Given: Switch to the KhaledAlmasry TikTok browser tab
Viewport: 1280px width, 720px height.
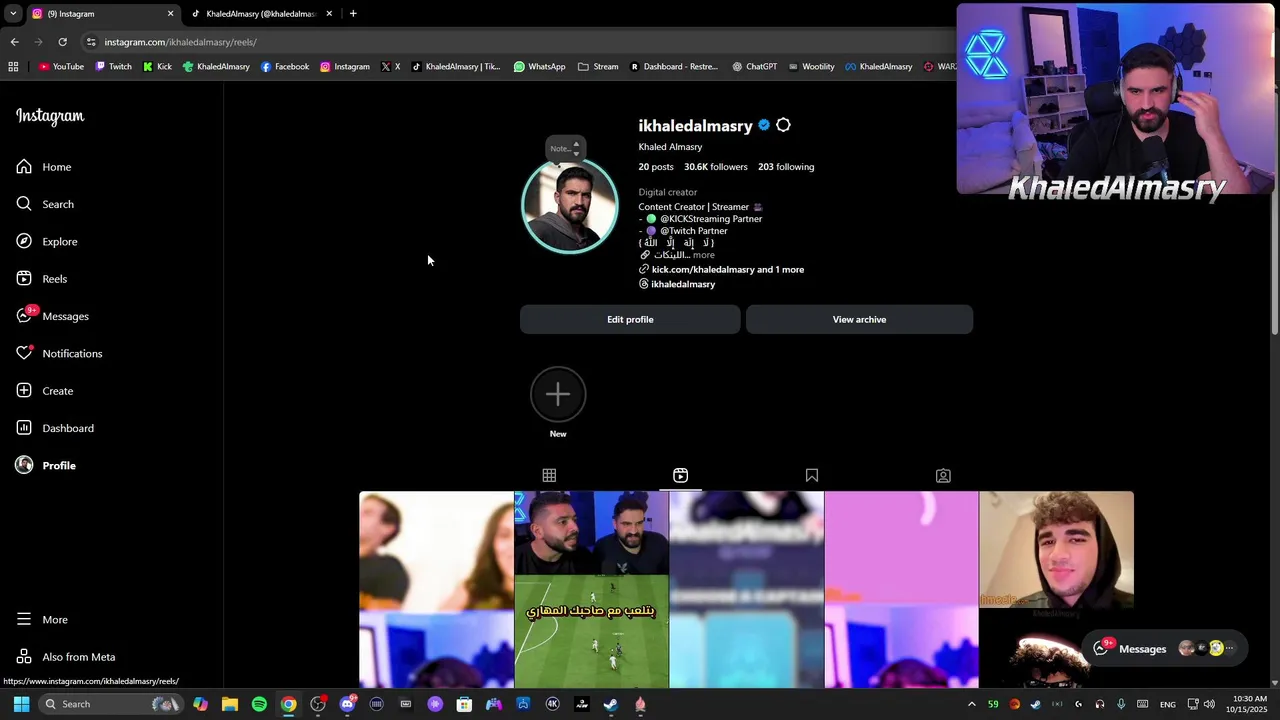Looking at the screenshot, I should (260, 14).
